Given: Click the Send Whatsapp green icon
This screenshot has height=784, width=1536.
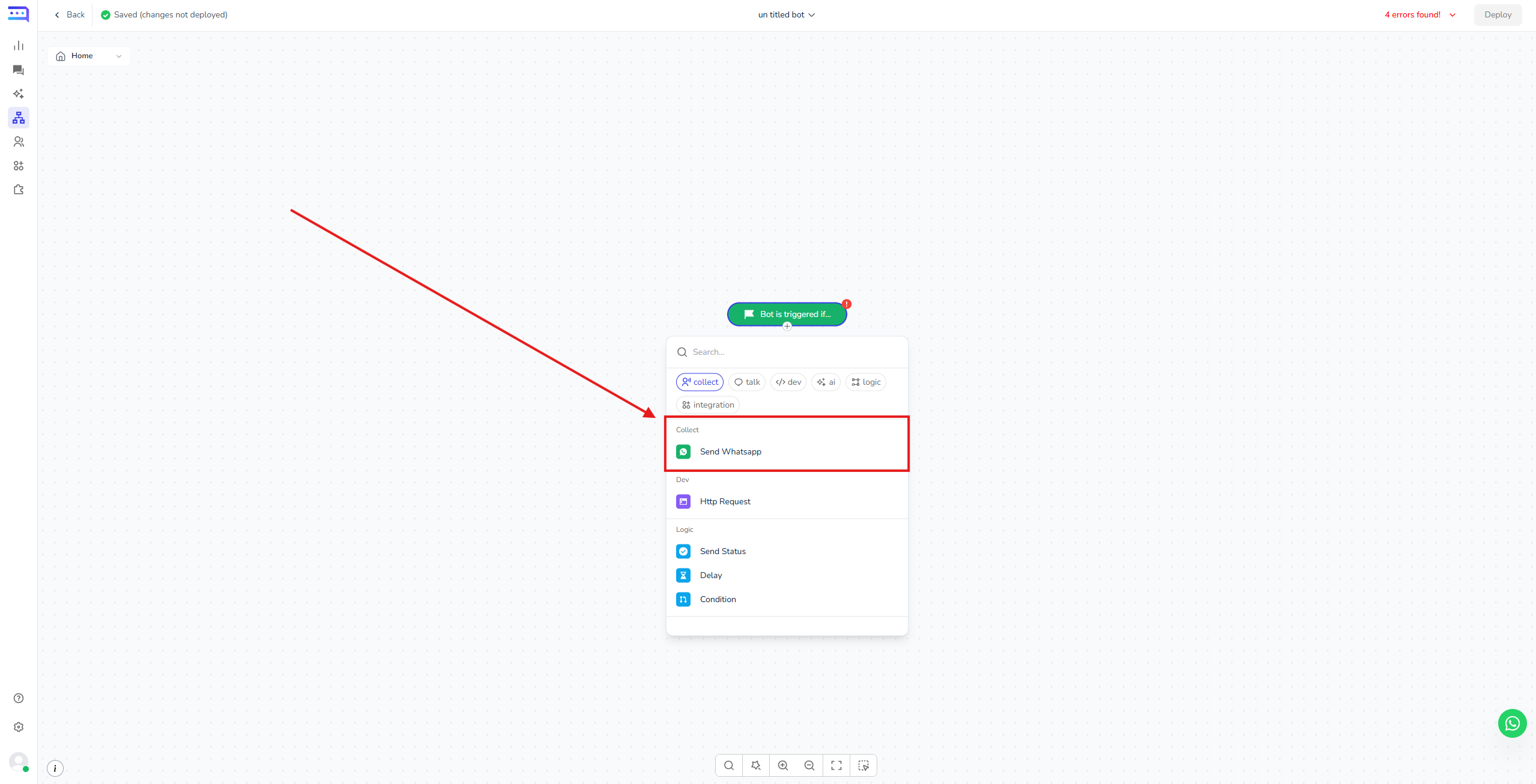Looking at the screenshot, I should (683, 451).
